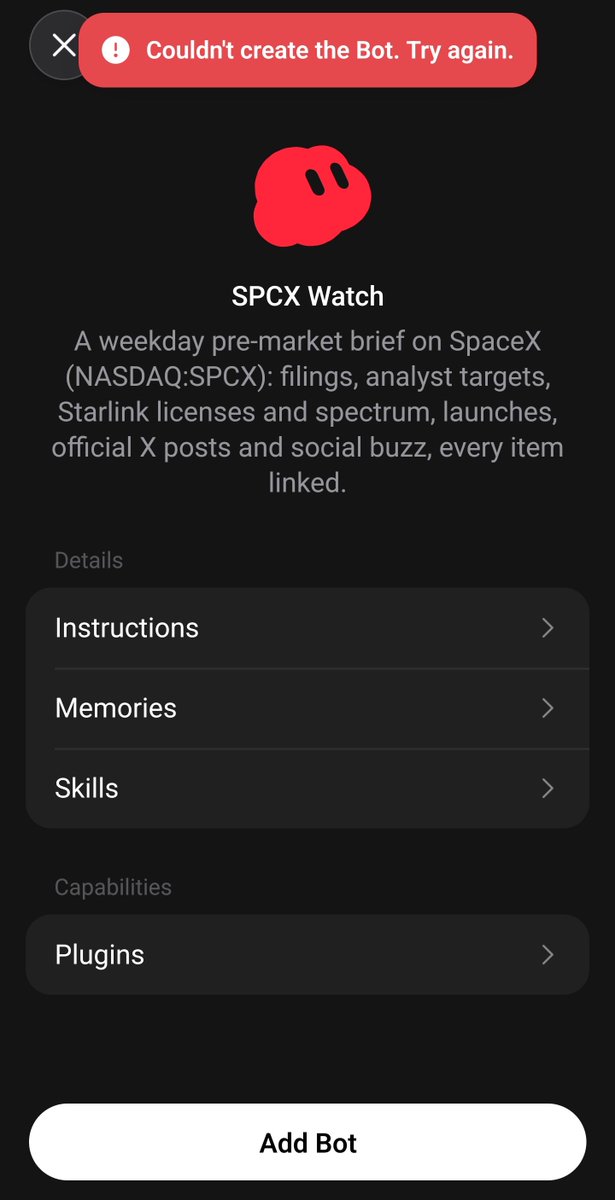The image size is (615, 1200).
Task: Dismiss the "Couldn't create the Bot" error banner
Action: click(x=308, y=50)
